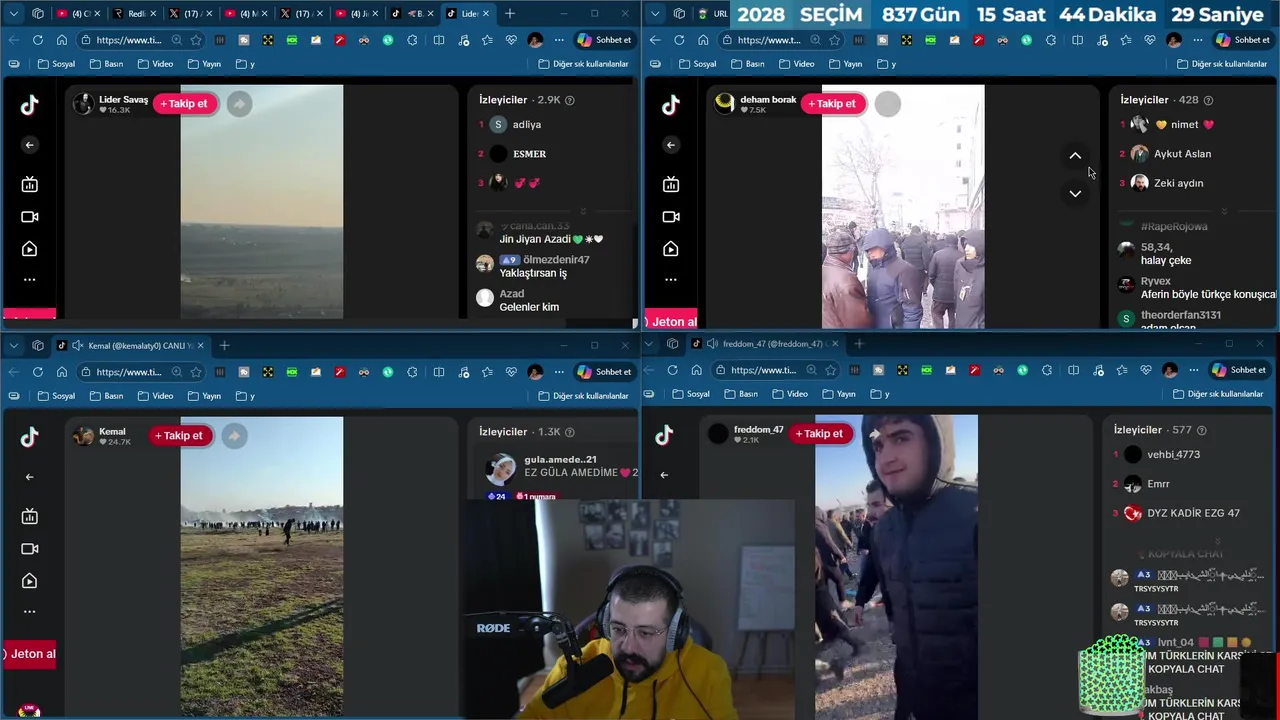This screenshot has width=1280, height=720.
Task: Open the Following feed icon in Lider Savaş TikTok sidebar
Action: coord(29,184)
